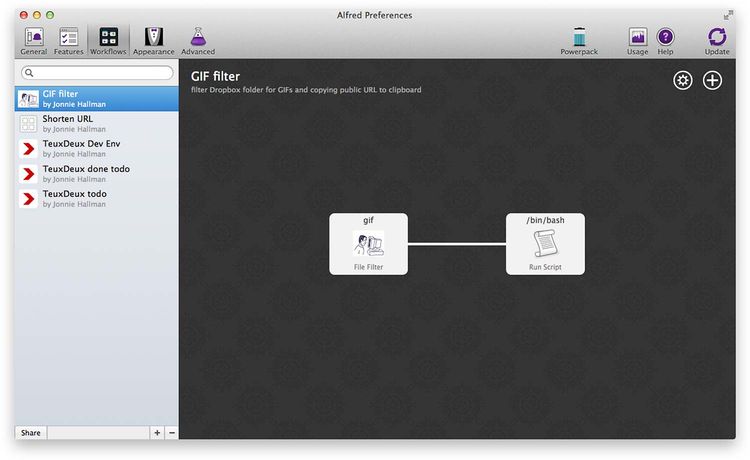Open the General preferences tab
Screen dimensions: 750x460
click(x=33, y=41)
